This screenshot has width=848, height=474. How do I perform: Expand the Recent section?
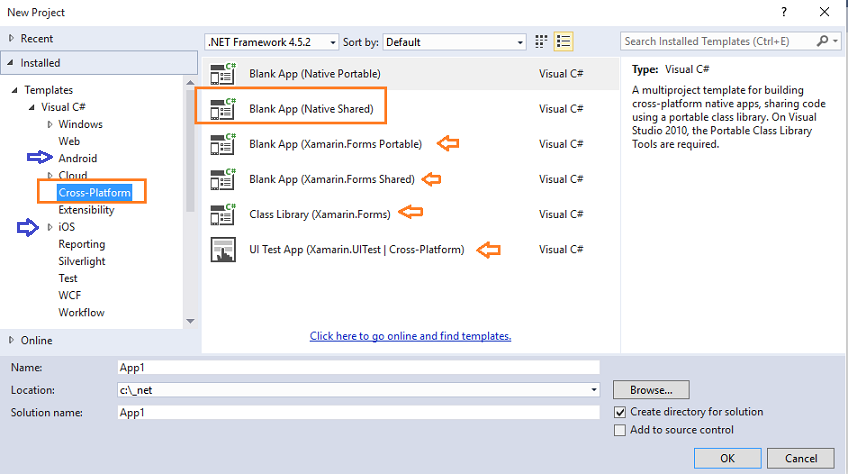(x=11, y=38)
